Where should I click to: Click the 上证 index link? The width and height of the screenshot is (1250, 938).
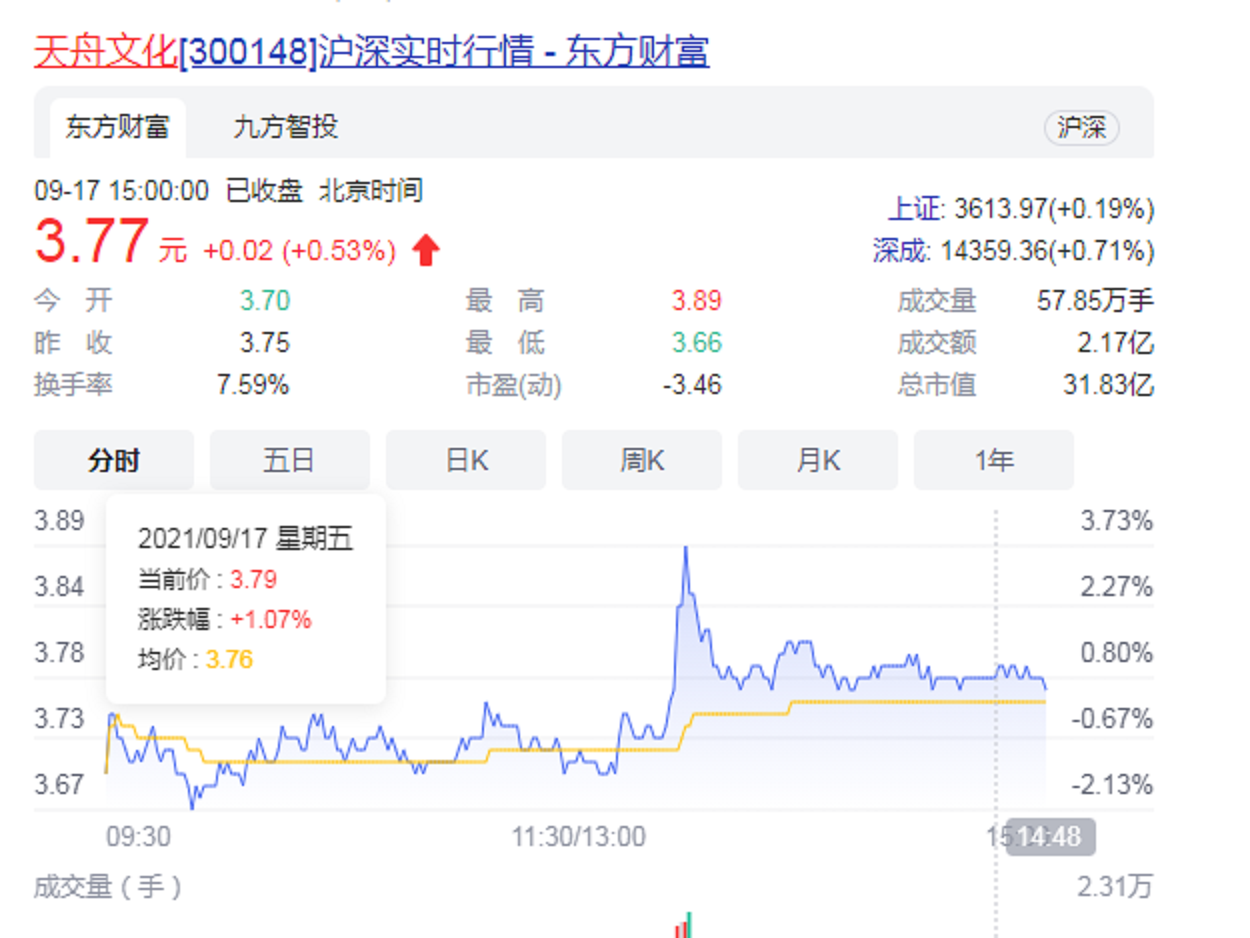click(x=915, y=209)
